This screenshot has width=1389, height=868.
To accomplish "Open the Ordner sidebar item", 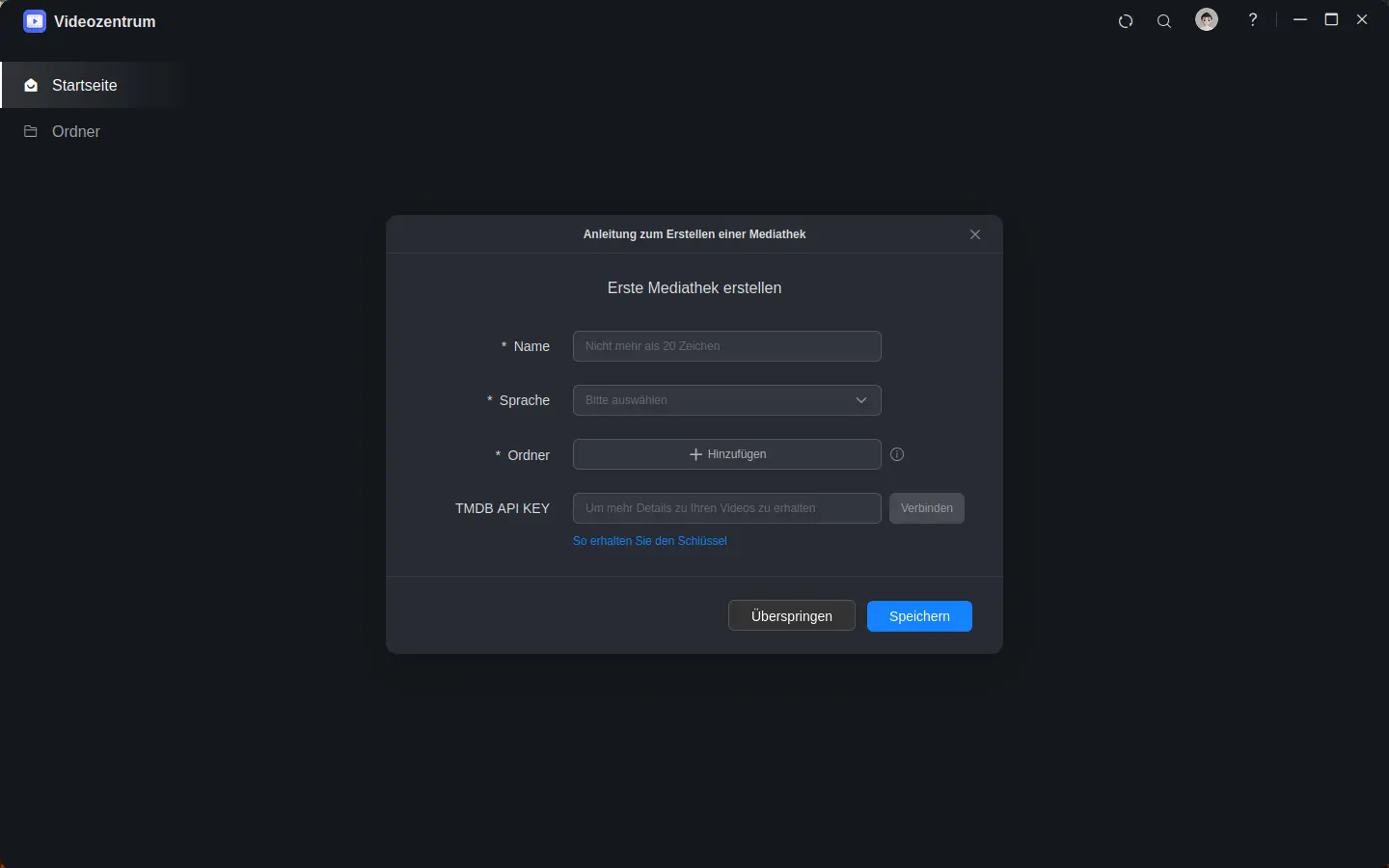I will coord(76,131).
